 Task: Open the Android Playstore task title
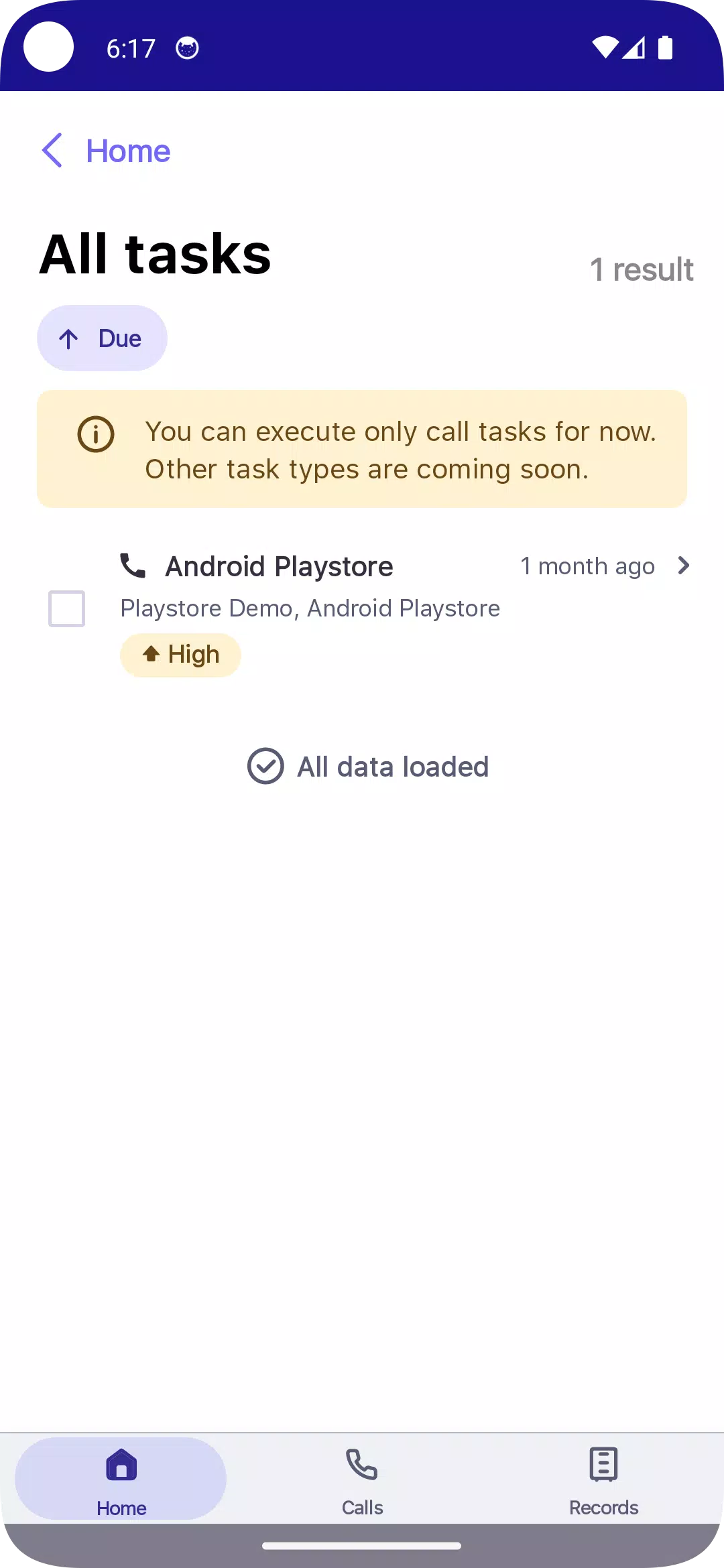279,567
